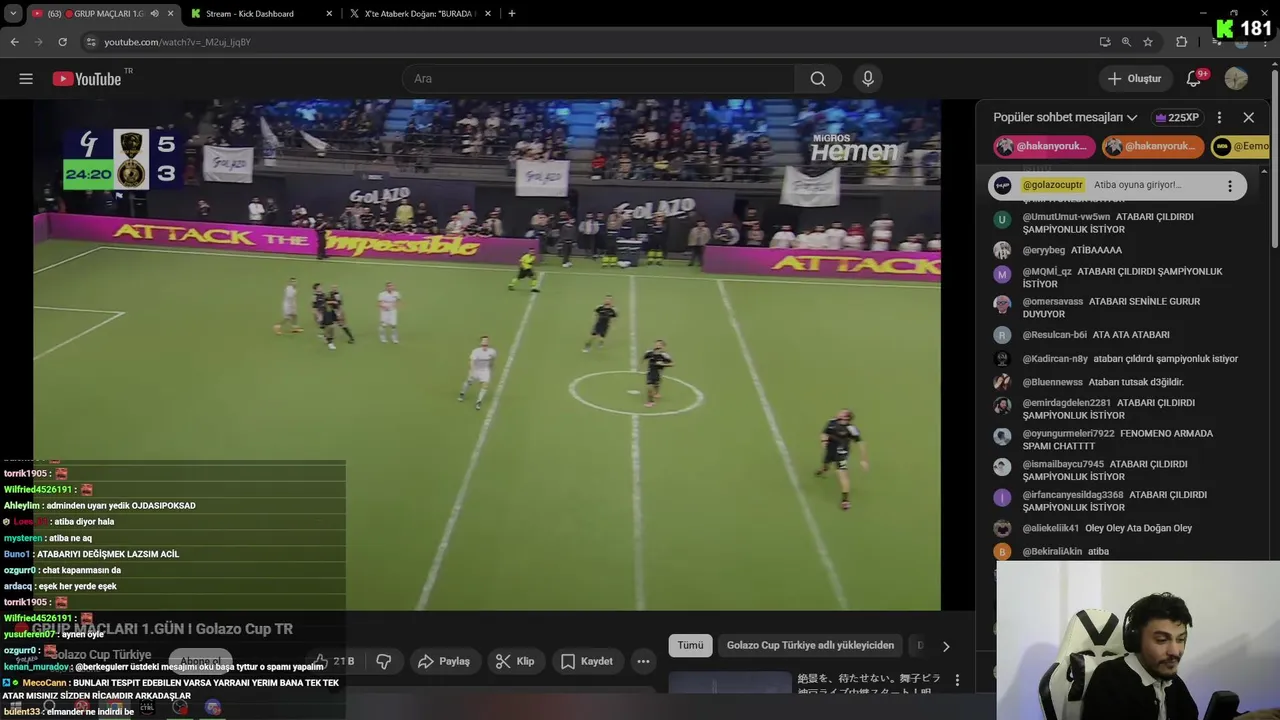Select Golazo Cup Türkiye adlı yükleyiciden chip
1280x720 pixels.
(x=810, y=645)
